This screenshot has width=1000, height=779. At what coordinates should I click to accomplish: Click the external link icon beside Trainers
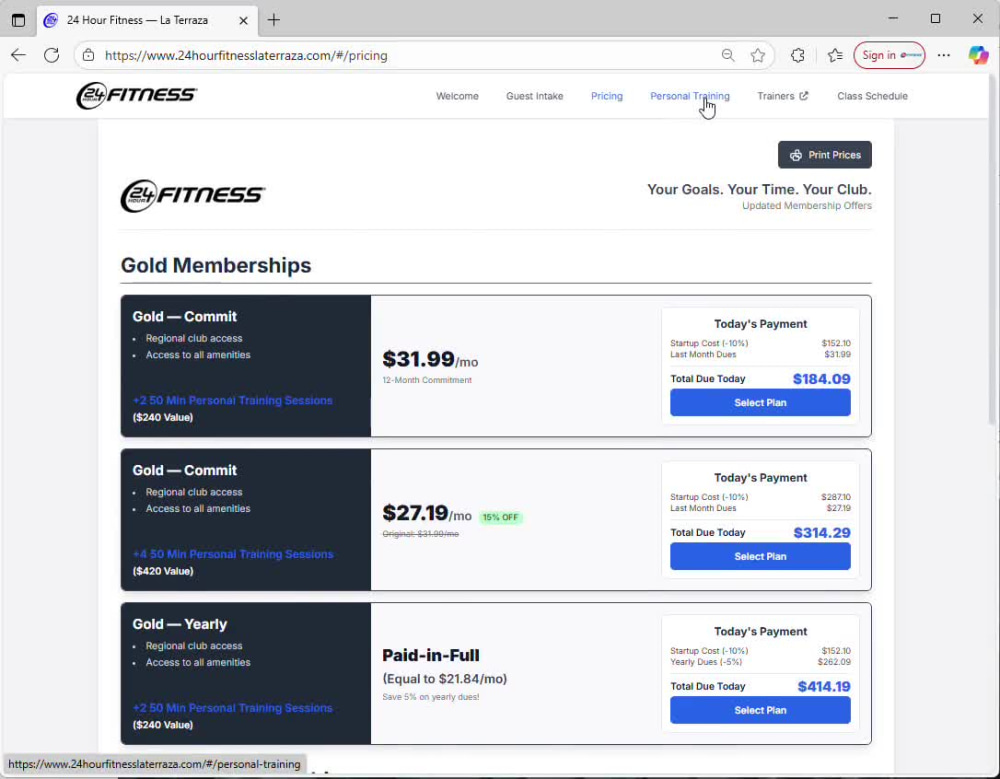pos(804,96)
